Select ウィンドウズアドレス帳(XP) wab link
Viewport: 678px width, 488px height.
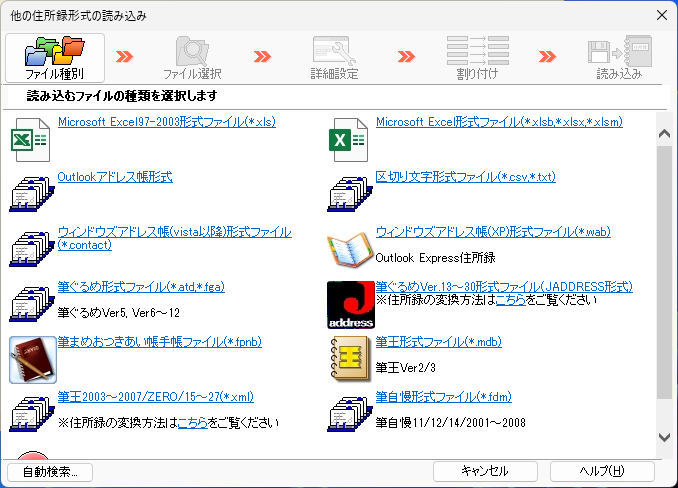pyautogui.click(x=493, y=232)
